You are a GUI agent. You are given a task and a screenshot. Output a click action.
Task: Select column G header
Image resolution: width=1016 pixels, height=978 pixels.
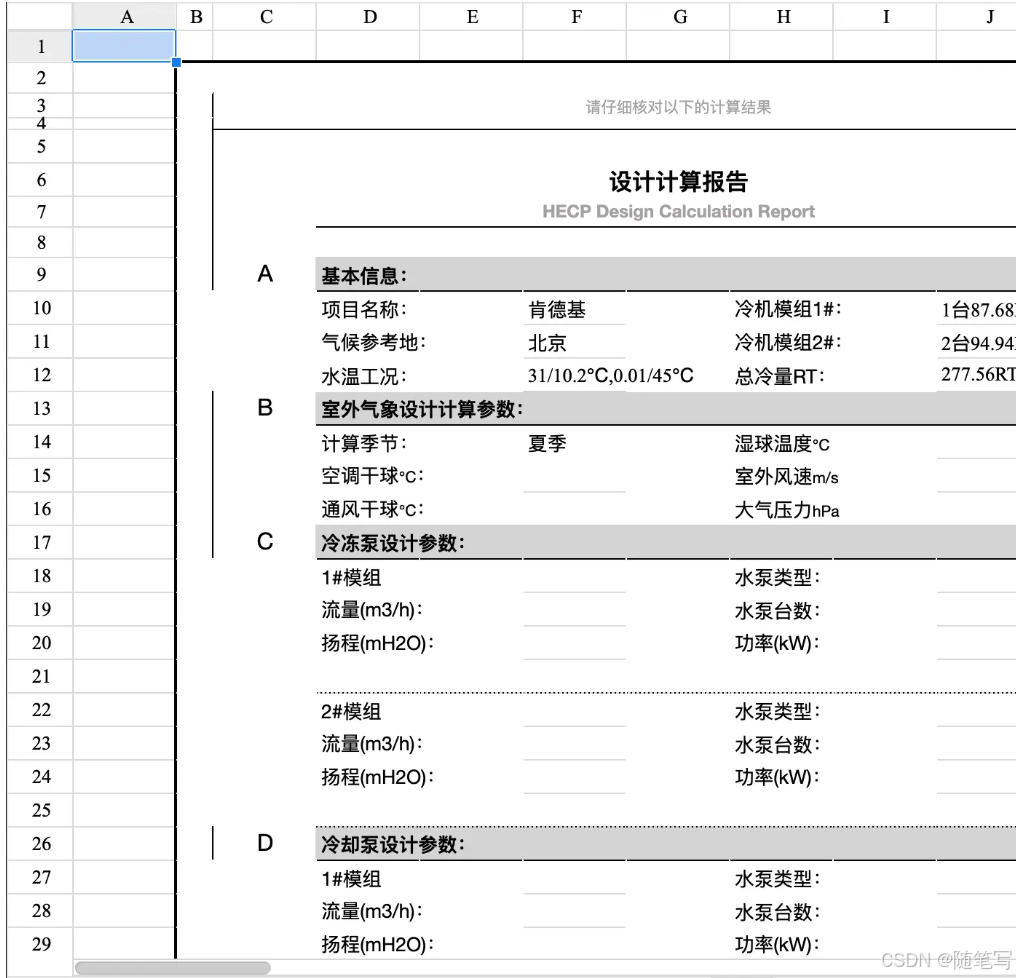pos(680,16)
